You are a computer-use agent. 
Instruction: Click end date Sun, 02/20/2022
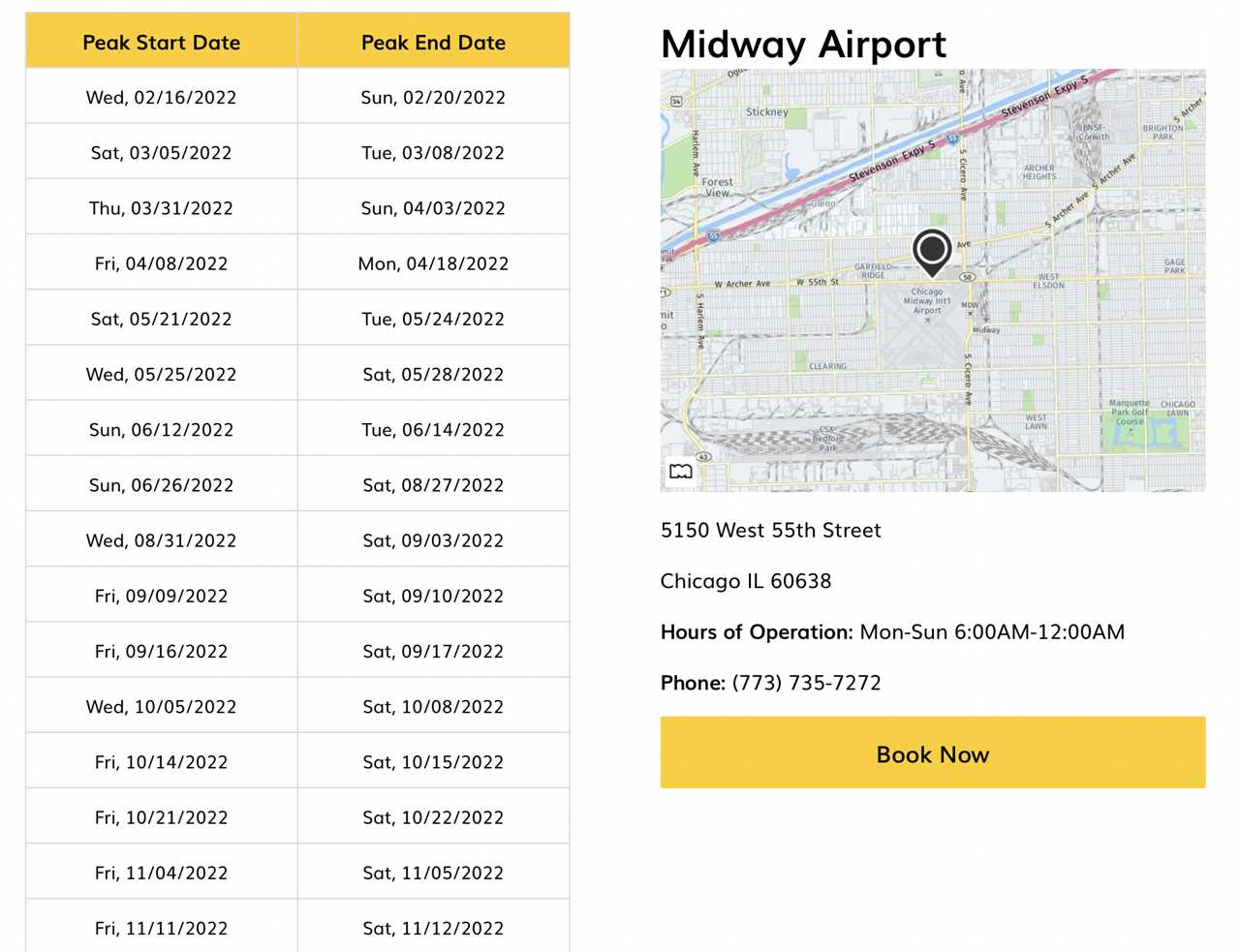click(433, 97)
